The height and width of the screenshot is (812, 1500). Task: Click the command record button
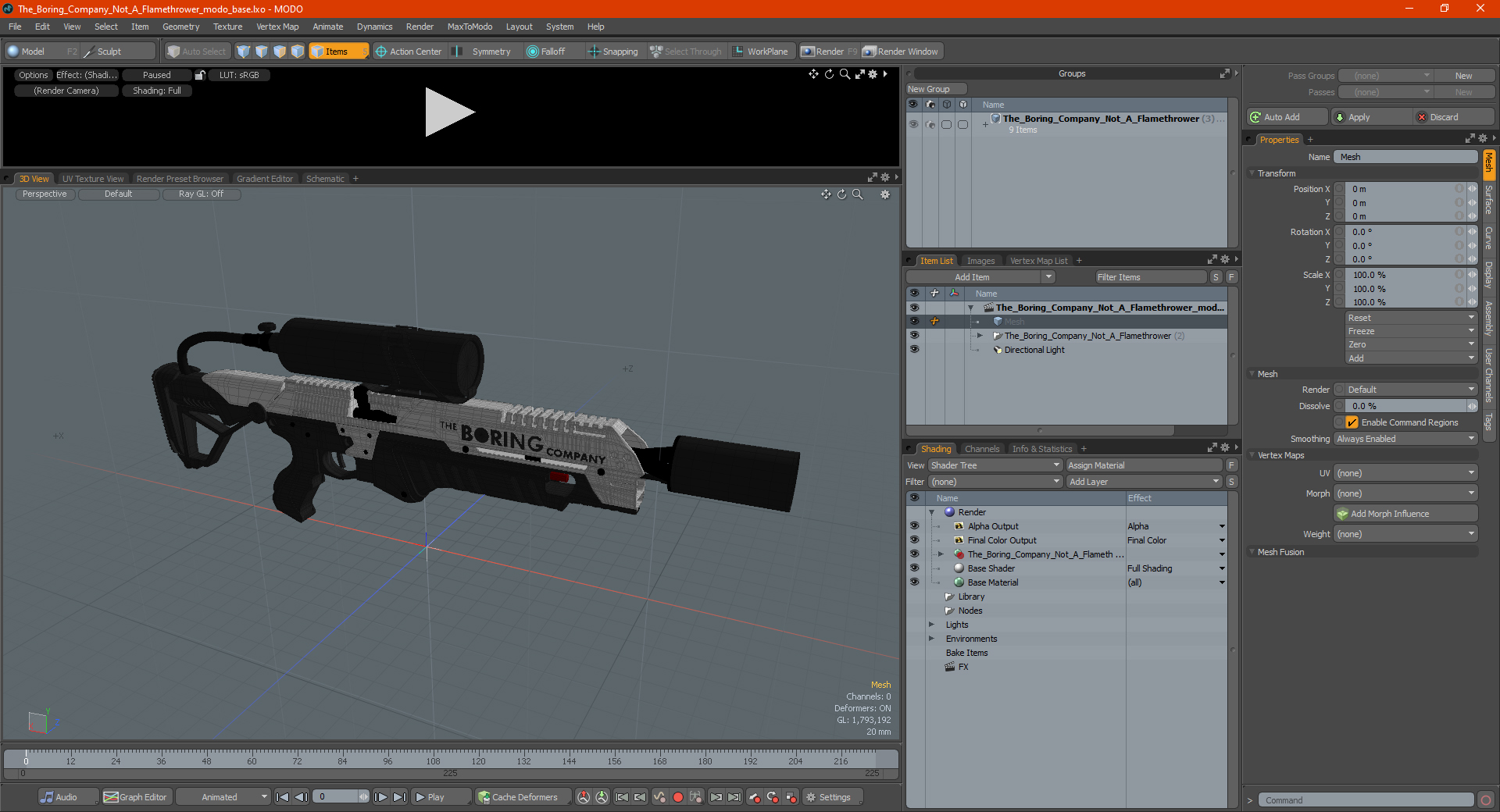(1486, 800)
